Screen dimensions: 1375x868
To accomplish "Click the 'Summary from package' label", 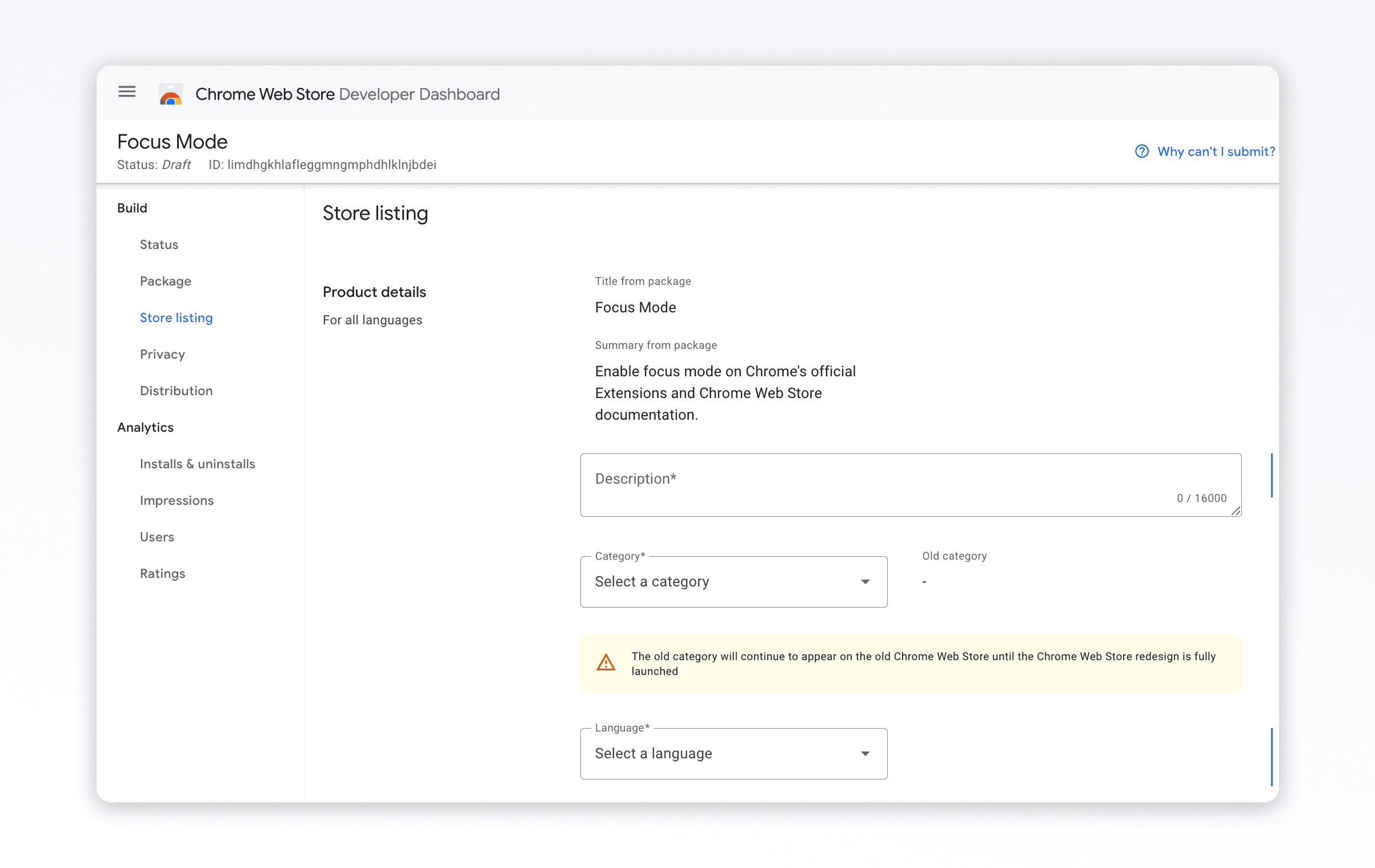I will click(x=656, y=345).
